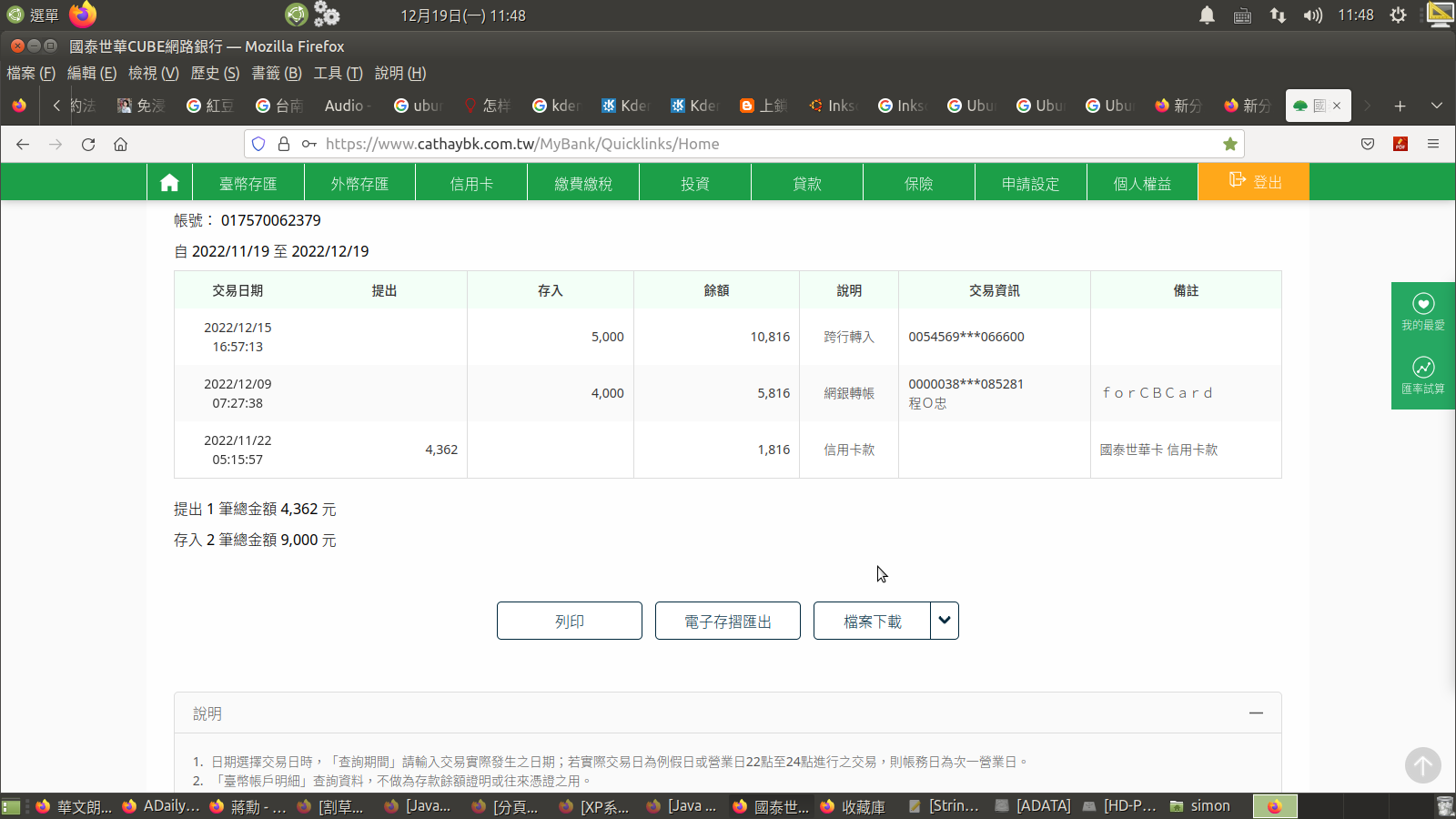The height and width of the screenshot is (819, 1456).
Task: Open the 貸款 navigation menu
Action: tap(807, 183)
